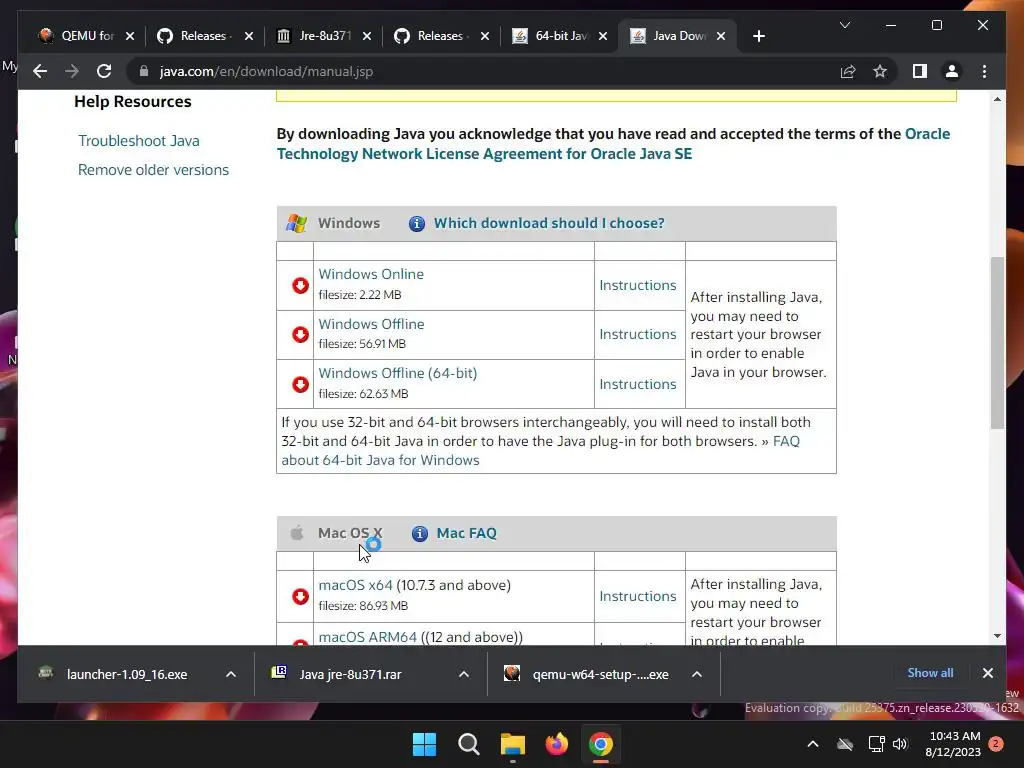The image size is (1024, 768).
Task: Expand options for Java jre-8u371.rar download
Action: point(464,674)
